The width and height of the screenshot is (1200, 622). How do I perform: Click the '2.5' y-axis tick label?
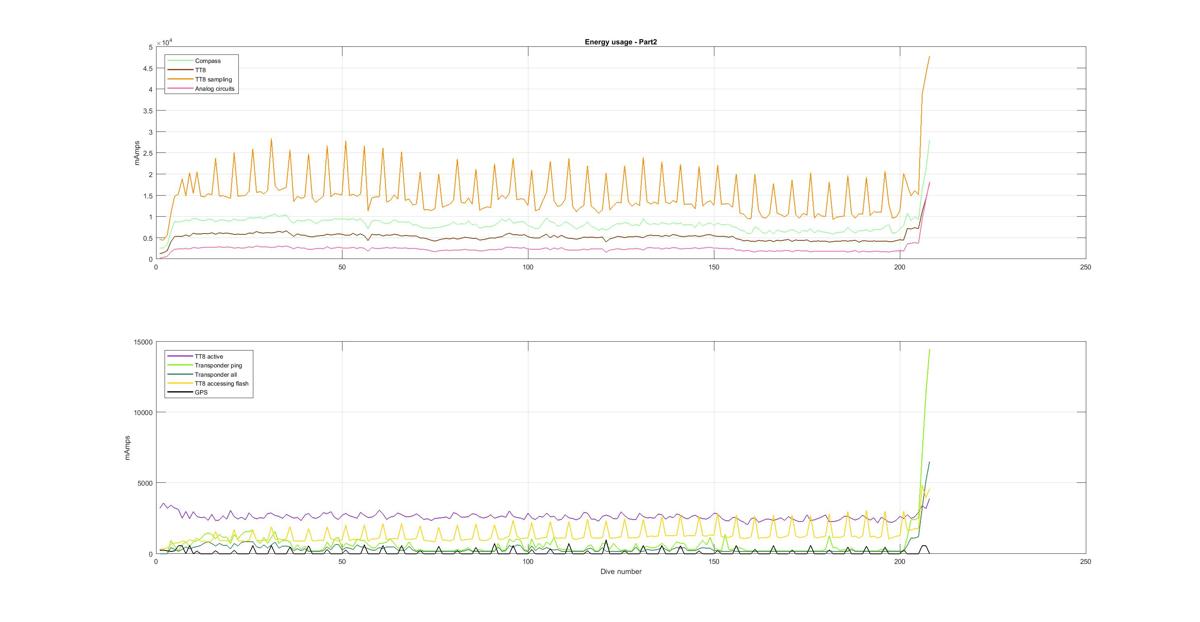147,153
